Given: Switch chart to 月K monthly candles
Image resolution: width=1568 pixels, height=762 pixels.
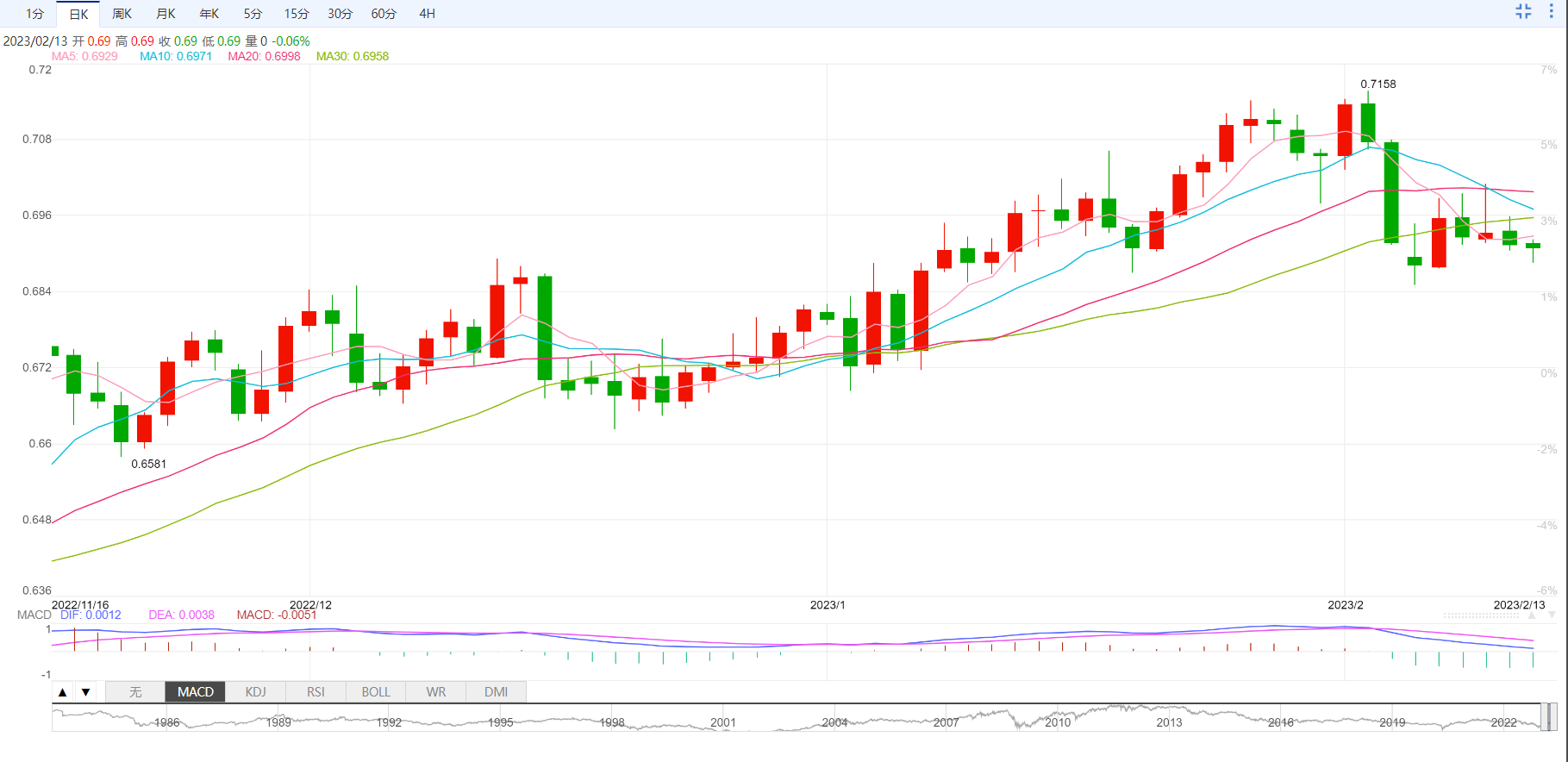Looking at the screenshot, I should [166, 14].
